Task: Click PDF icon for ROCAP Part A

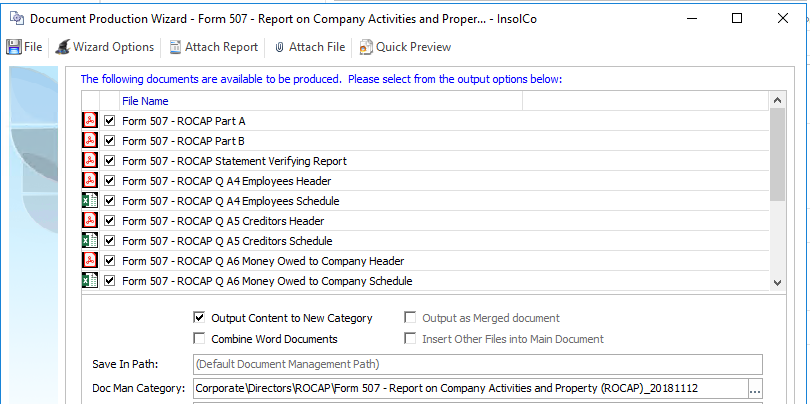Action: pos(90,121)
